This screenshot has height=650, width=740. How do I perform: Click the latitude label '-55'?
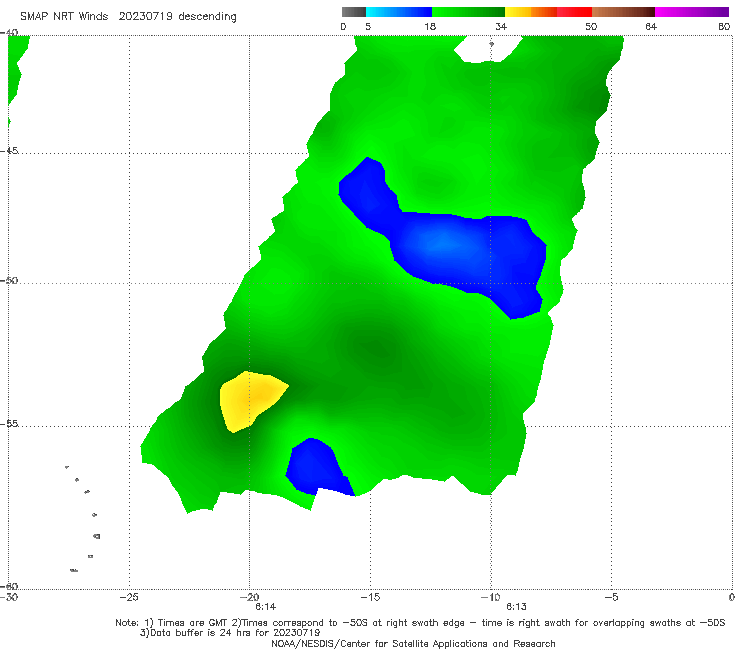click(9, 423)
